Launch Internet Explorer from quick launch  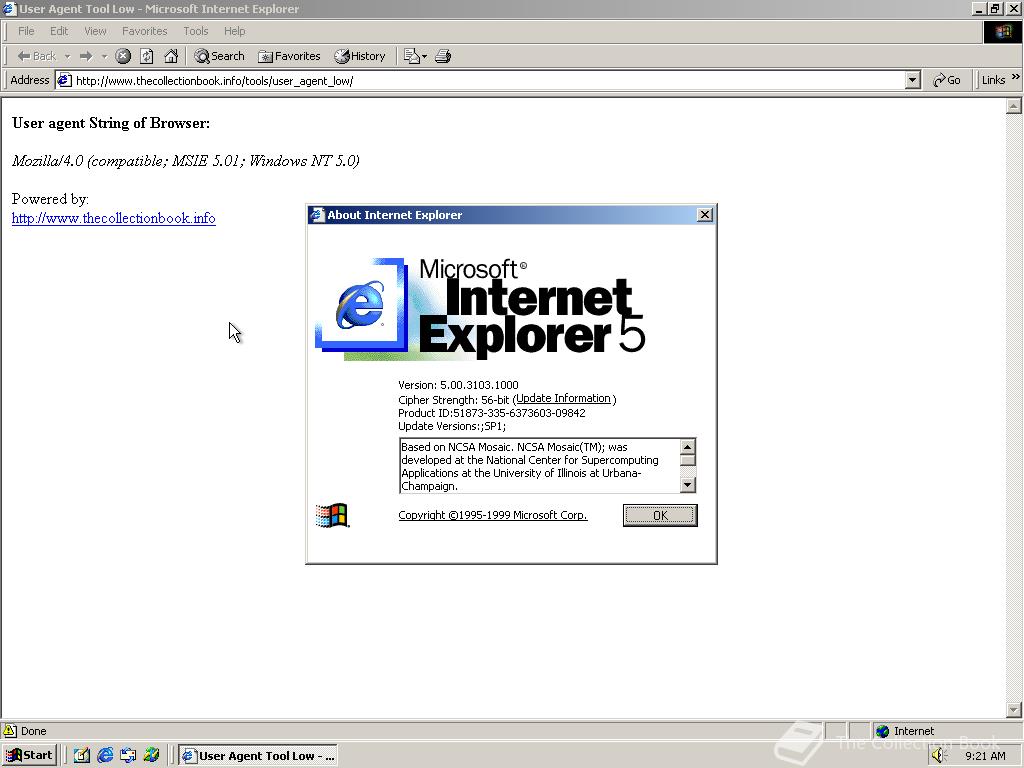pyautogui.click(x=105, y=756)
